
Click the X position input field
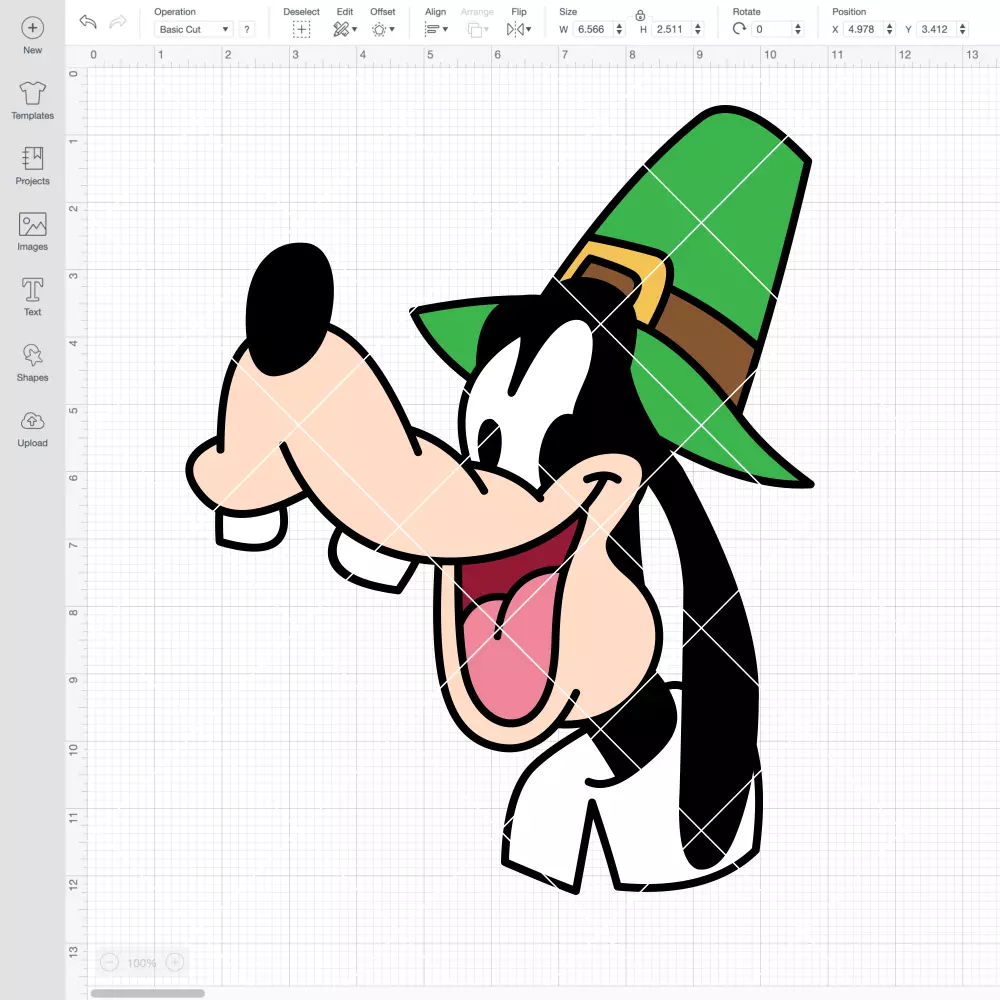(x=864, y=29)
